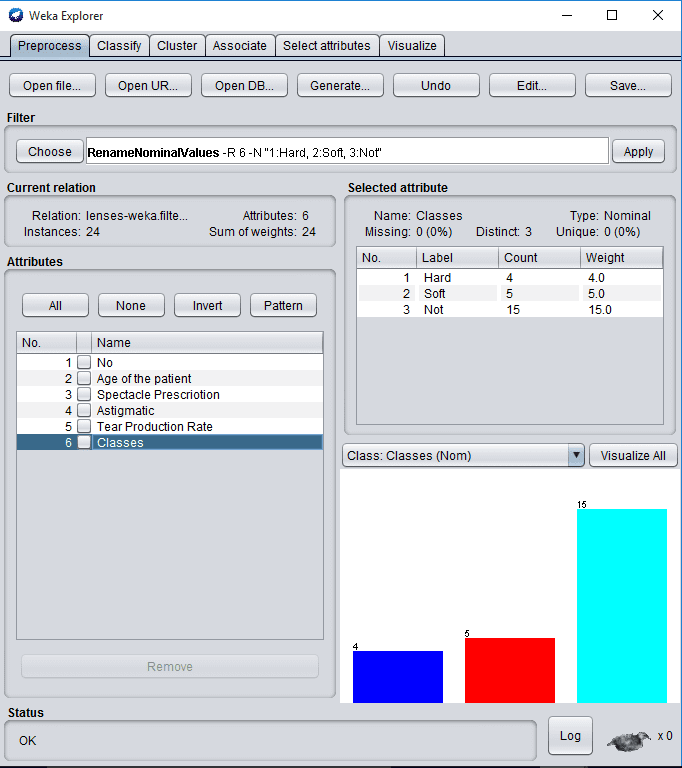The image size is (682, 768).
Task: Click Generate... to create data
Action: 340,86
